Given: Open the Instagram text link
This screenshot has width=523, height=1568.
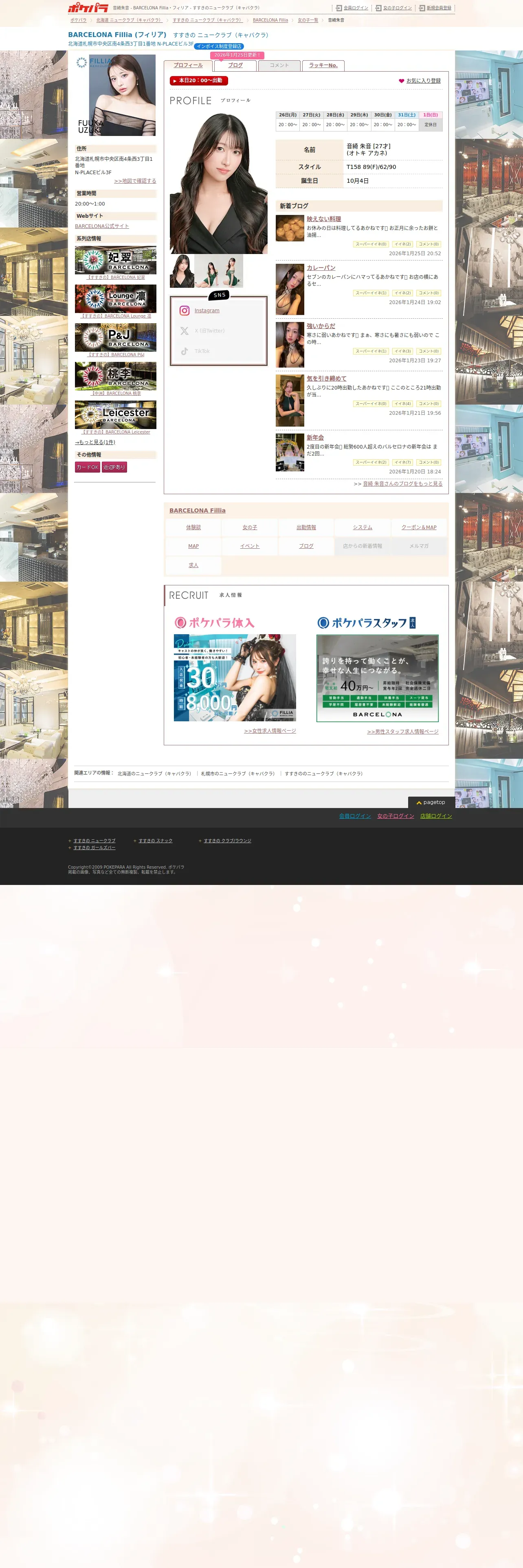Looking at the screenshot, I should (207, 311).
